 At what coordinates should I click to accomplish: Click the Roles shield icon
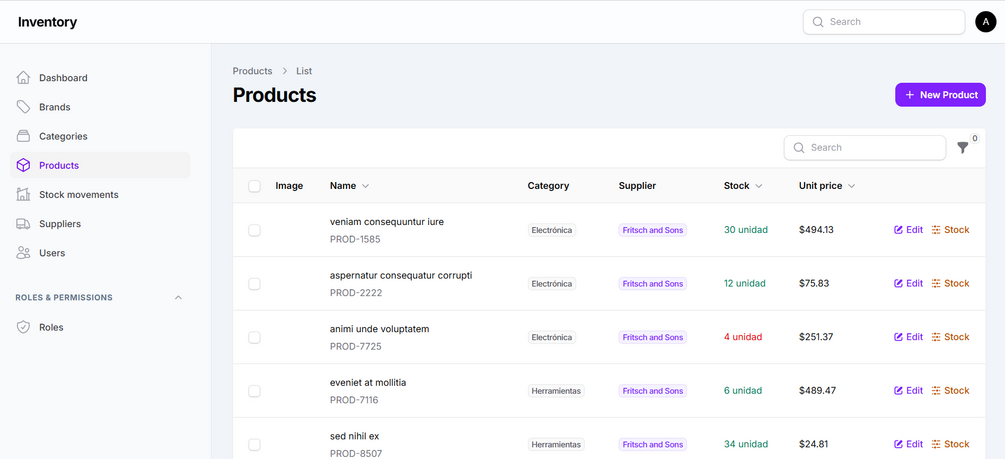[x=23, y=327]
